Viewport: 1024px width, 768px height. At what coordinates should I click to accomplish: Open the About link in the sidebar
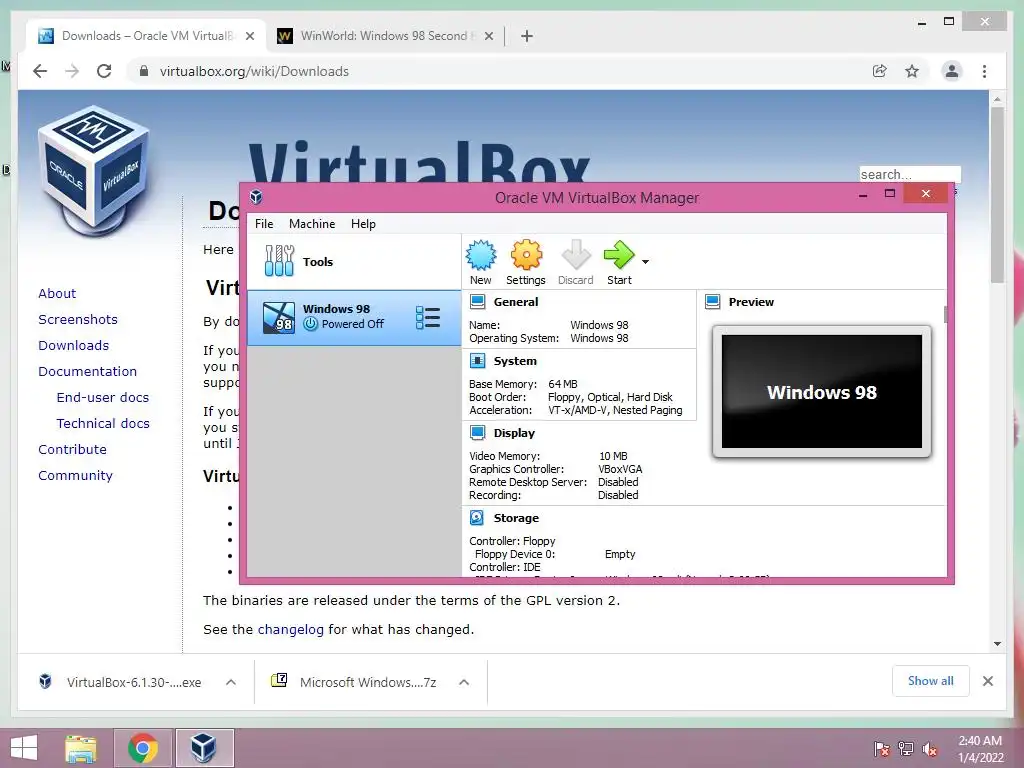coord(57,293)
